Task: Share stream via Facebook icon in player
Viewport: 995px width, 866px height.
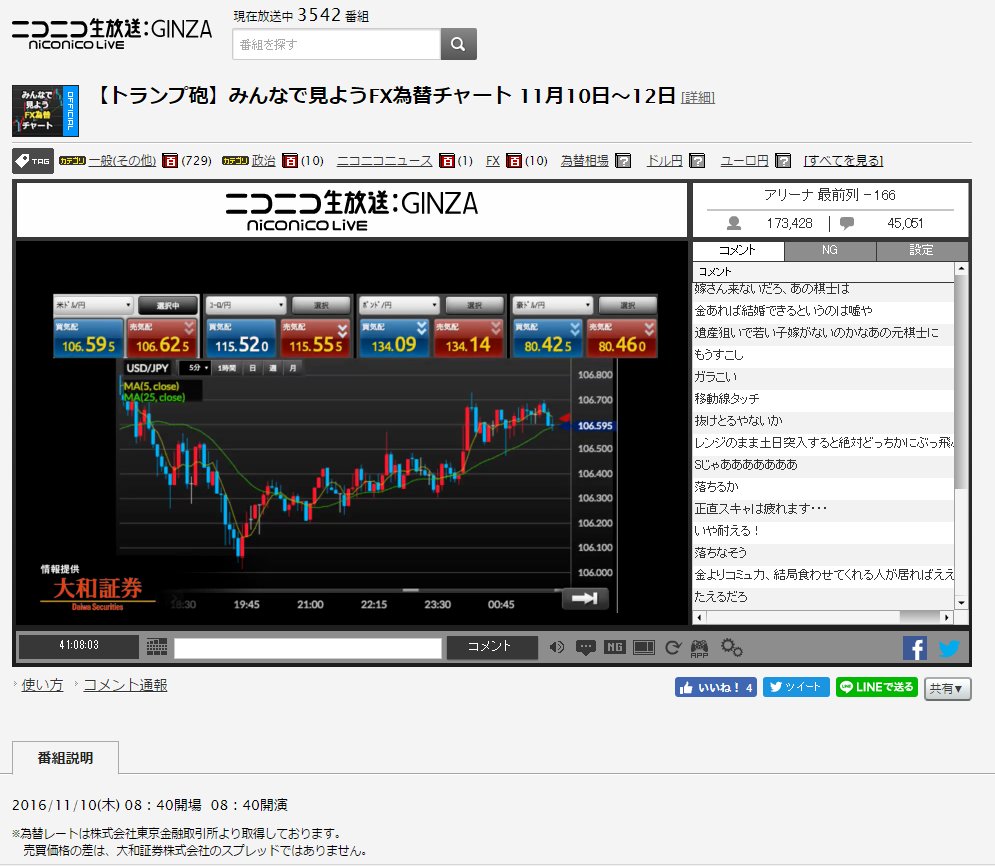Action: click(x=914, y=648)
